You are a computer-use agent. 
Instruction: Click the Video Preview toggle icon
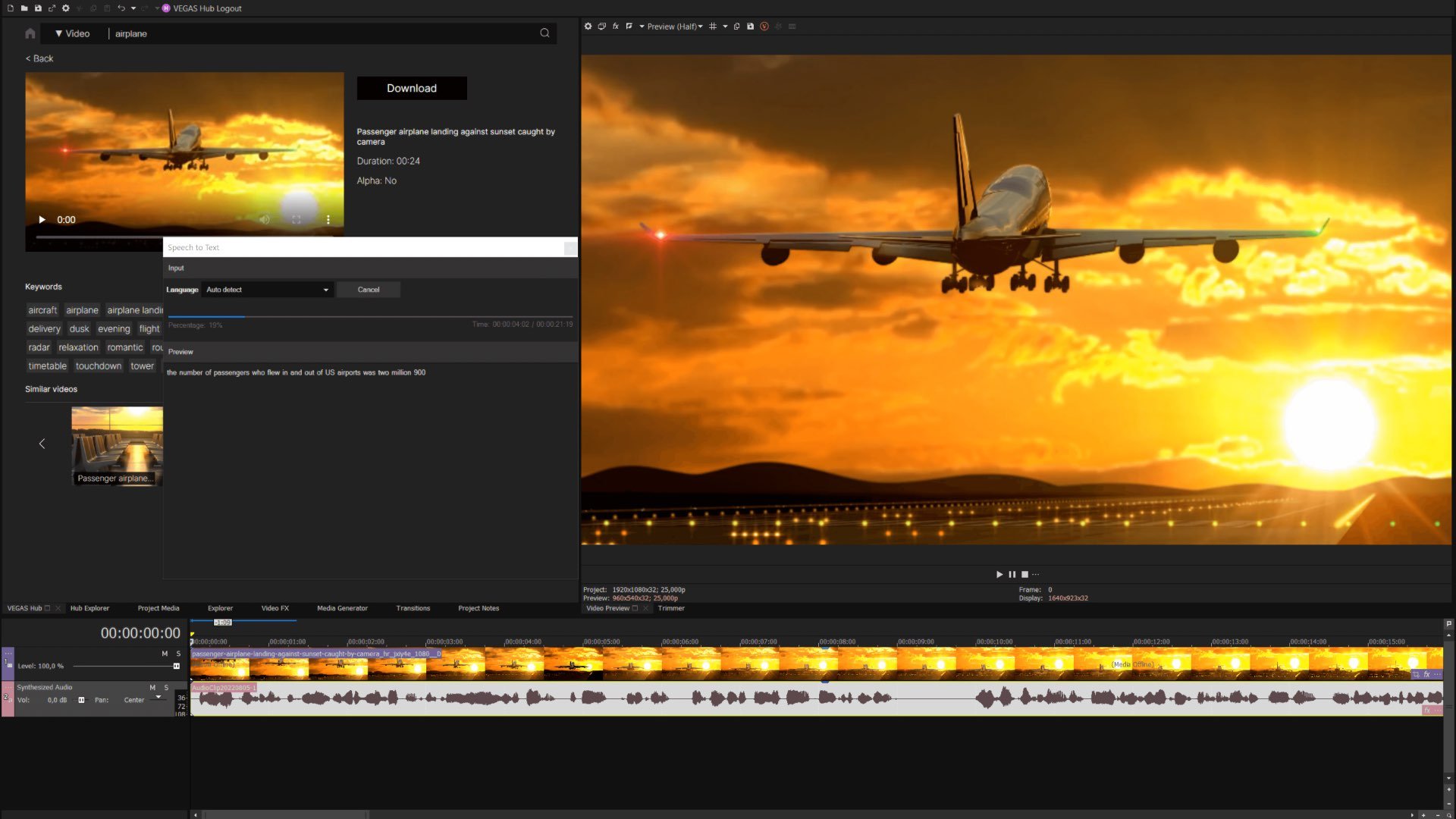(637, 607)
